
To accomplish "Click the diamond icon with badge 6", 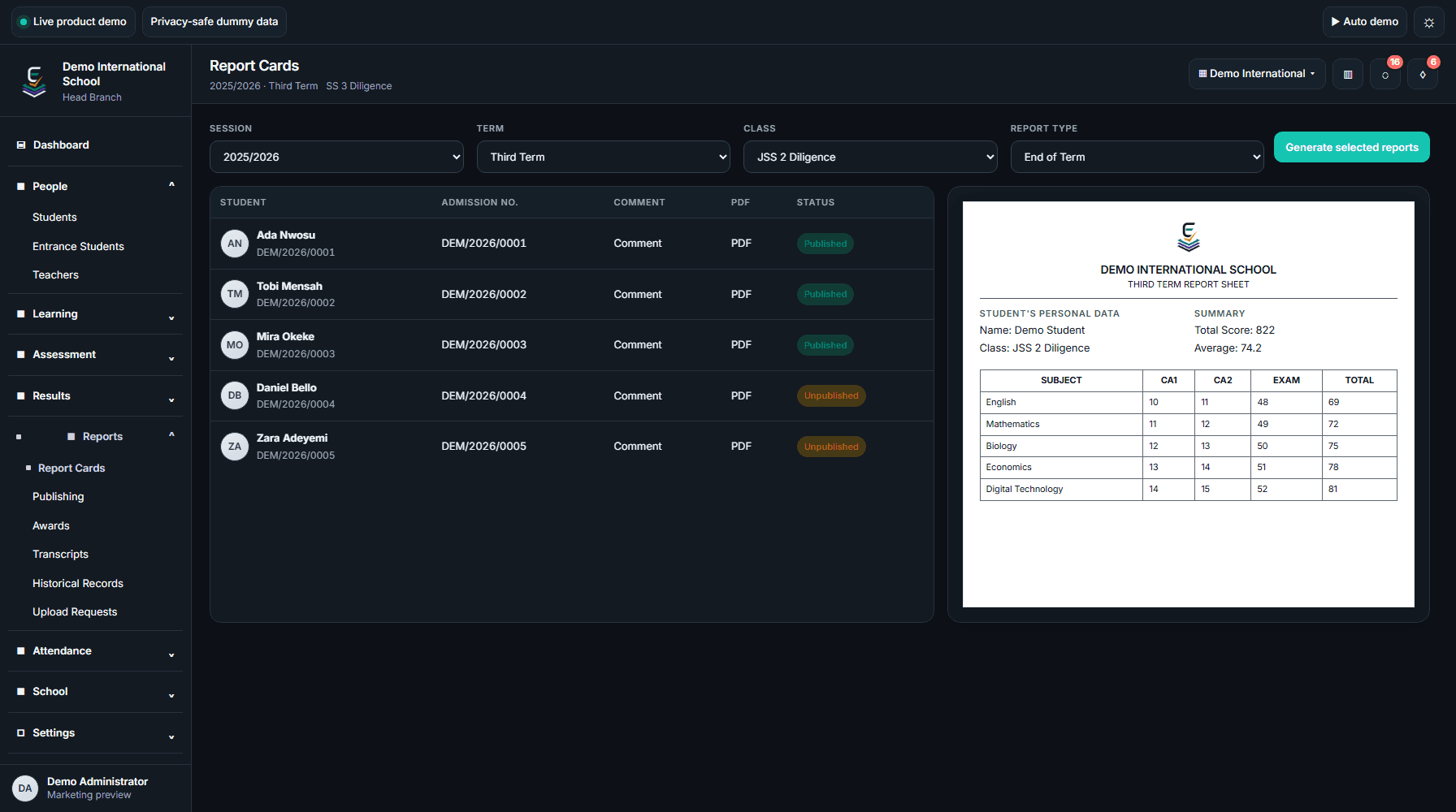I will tap(1423, 74).
